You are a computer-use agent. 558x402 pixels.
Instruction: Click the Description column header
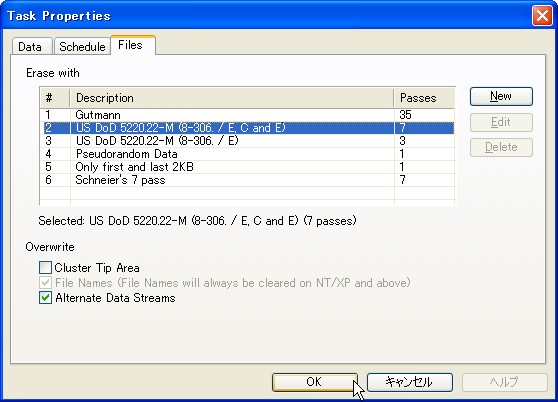click(232, 98)
